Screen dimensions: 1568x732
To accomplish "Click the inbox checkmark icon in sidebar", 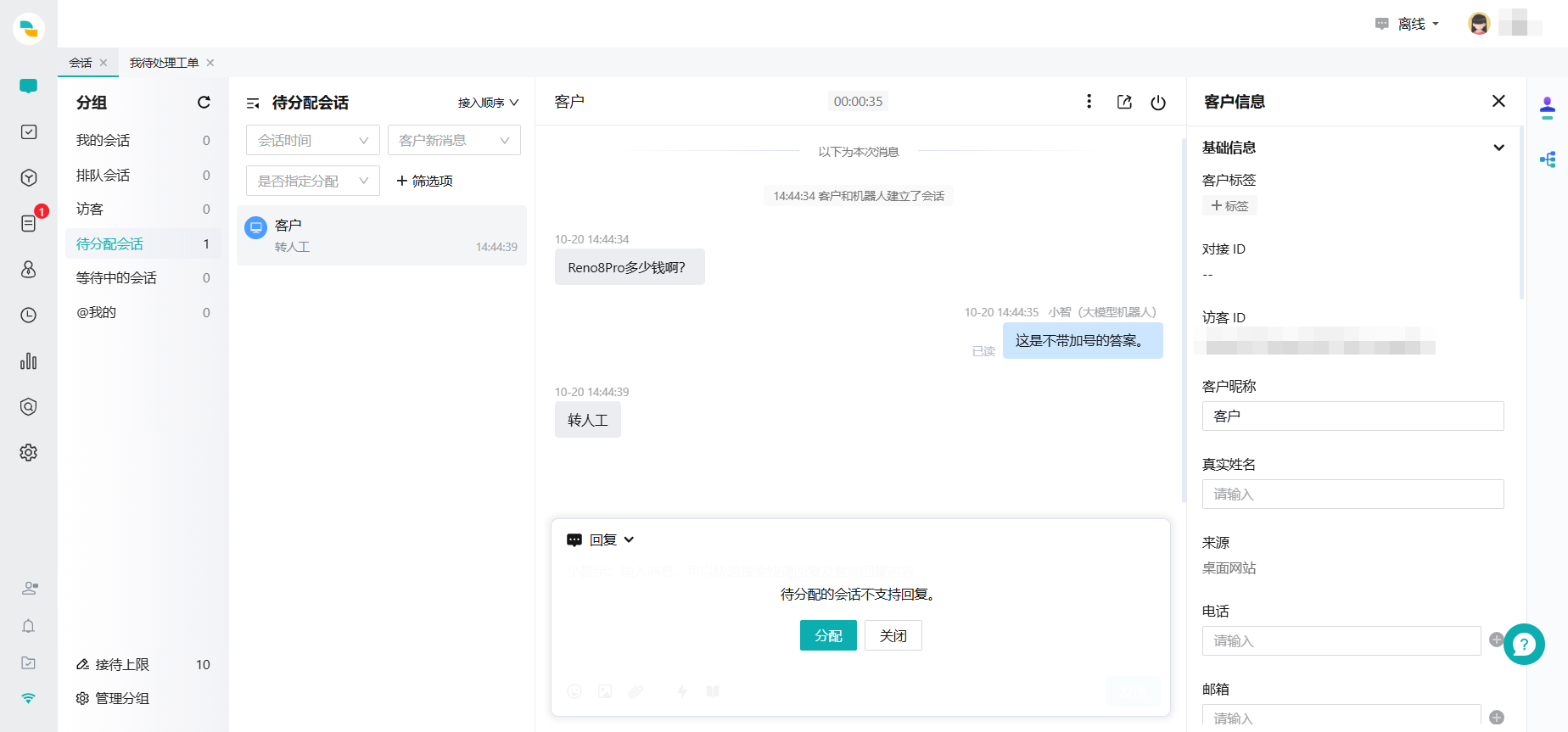I will coord(28,662).
